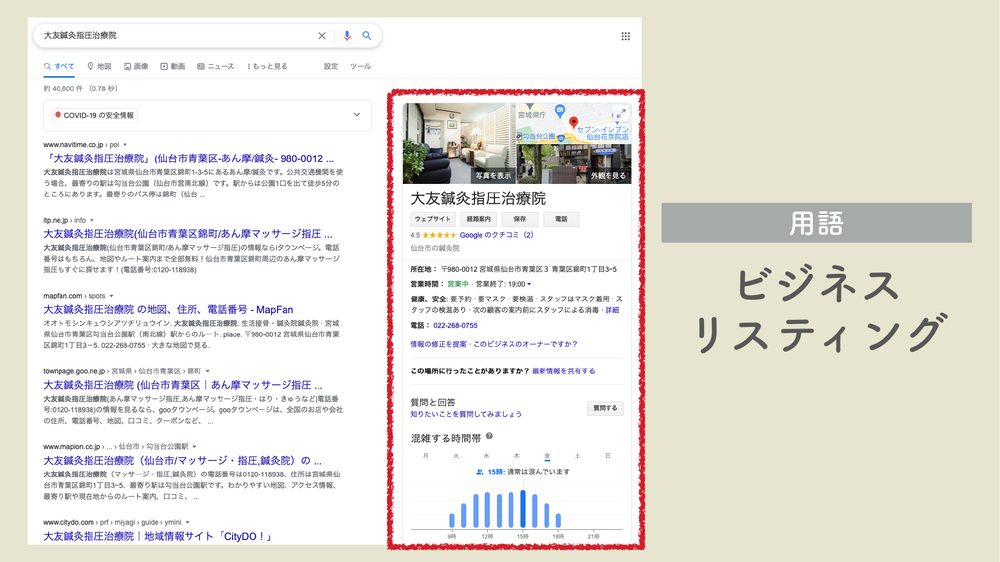Open ツール in the search toolbar
1000x562 pixels.
[x=360, y=66]
